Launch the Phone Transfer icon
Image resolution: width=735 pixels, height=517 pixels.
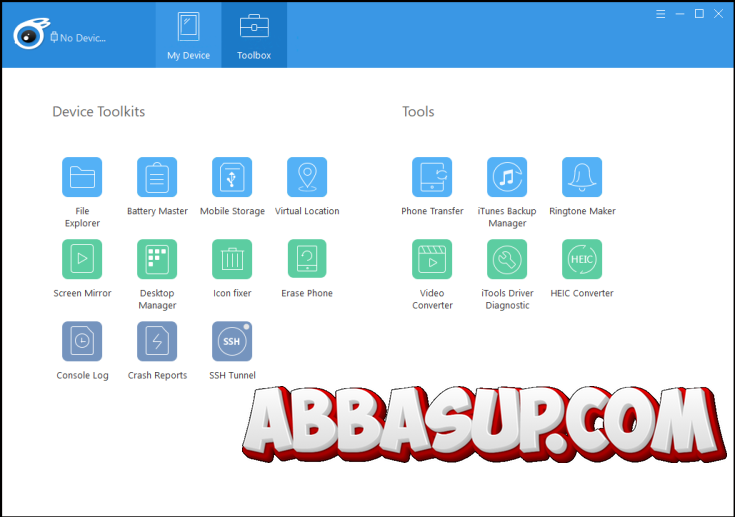(x=432, y=177)
